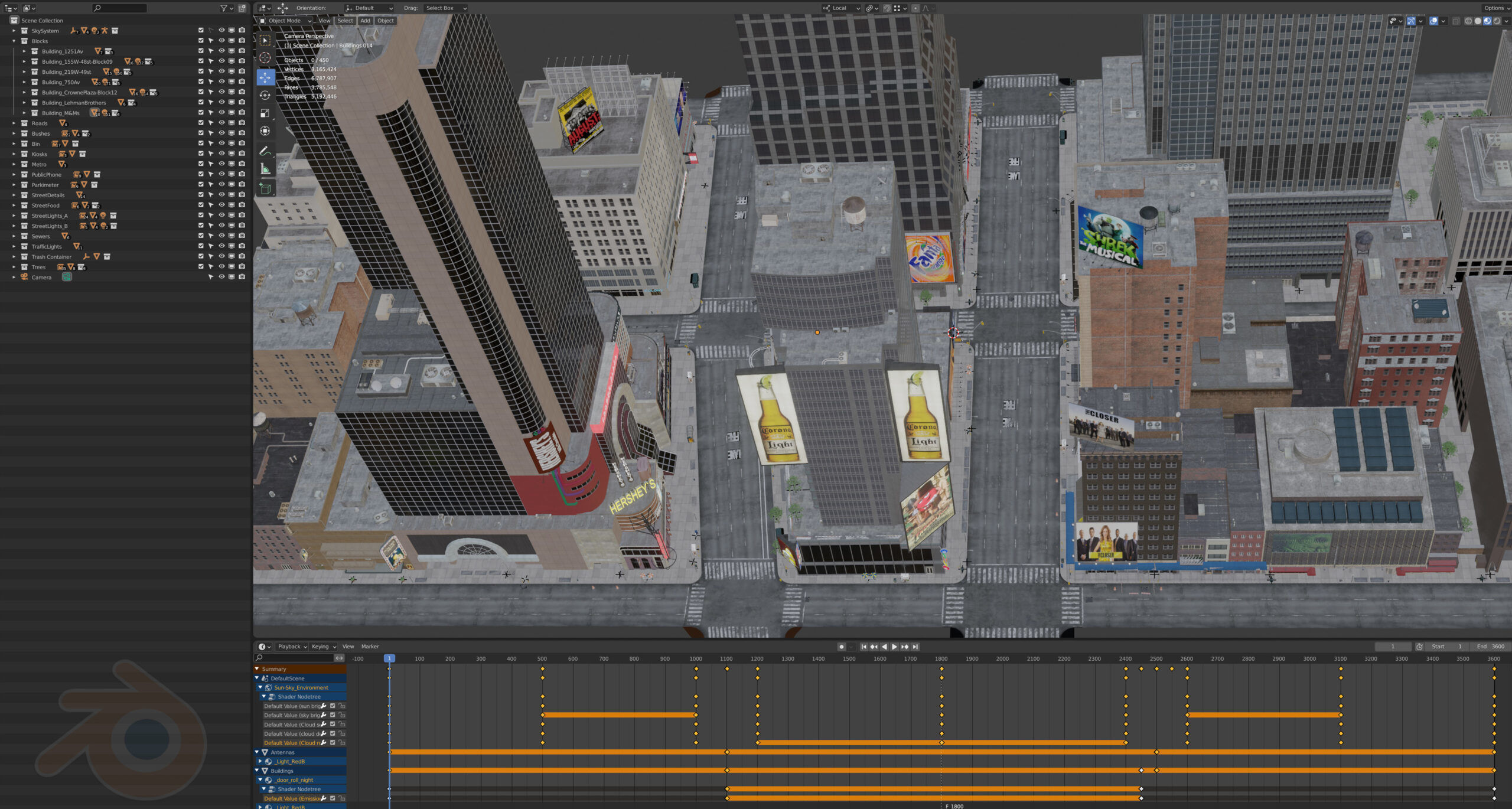1512x809 pixels.
Task: Select the Select Box tool in viewport toolbar
Action: tap(265, 40)
